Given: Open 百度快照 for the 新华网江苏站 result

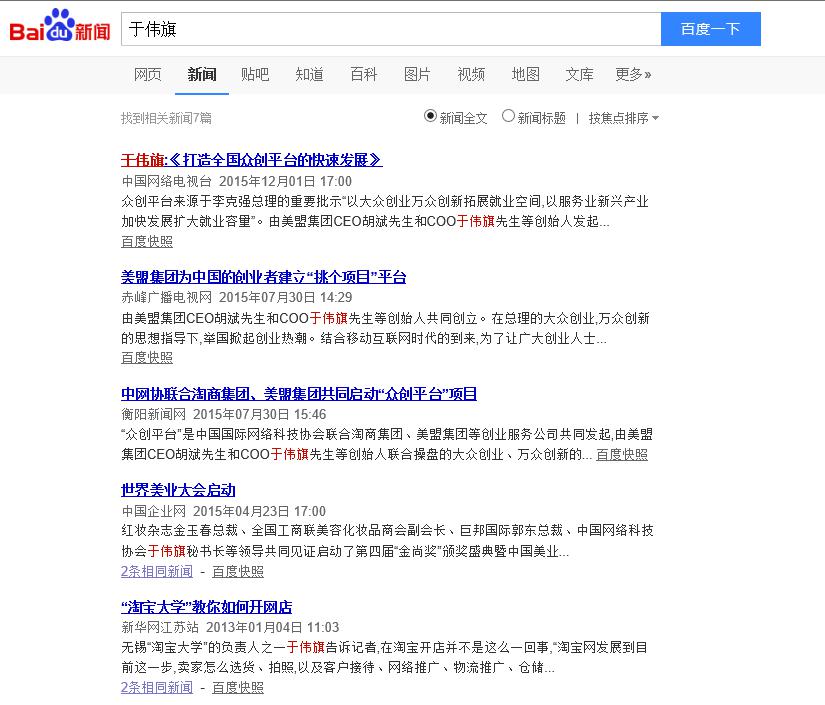Looking at the screenshot, I should (x=238, y=688).
